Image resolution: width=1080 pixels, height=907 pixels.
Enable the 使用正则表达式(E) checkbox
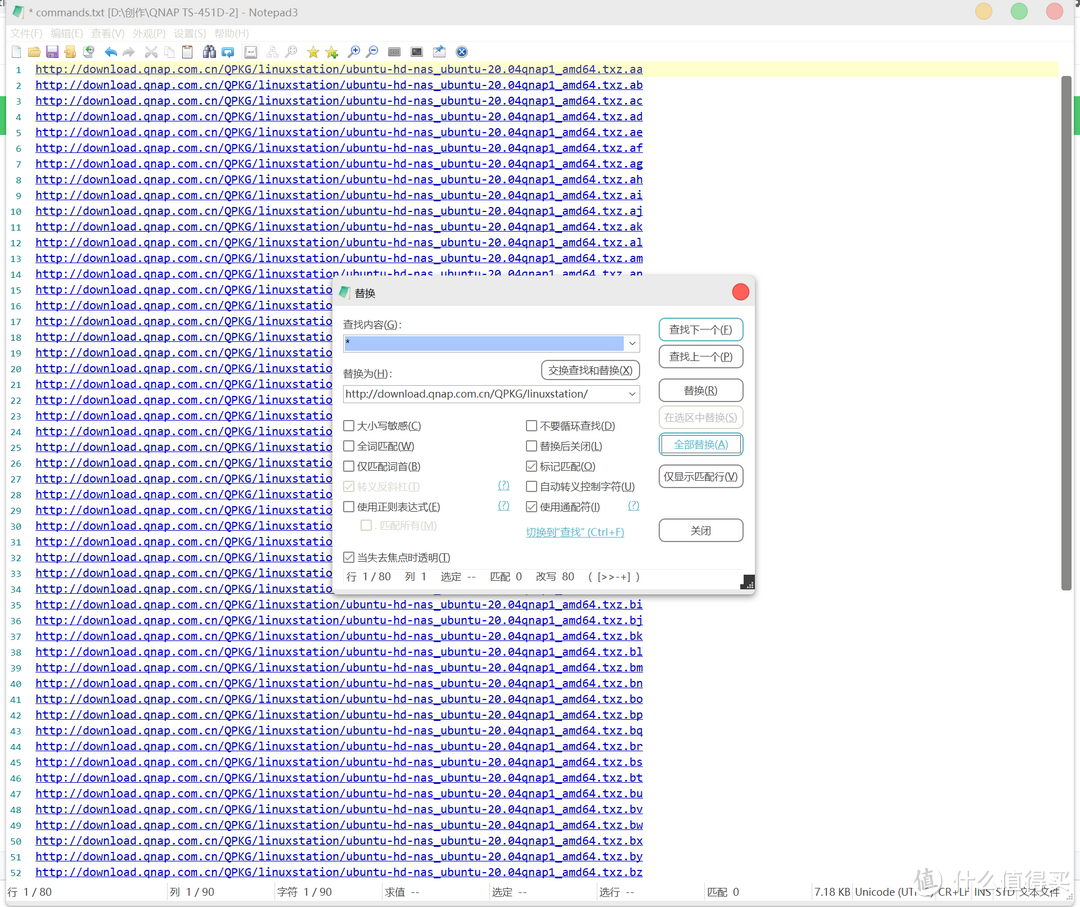tap(349, 507)
